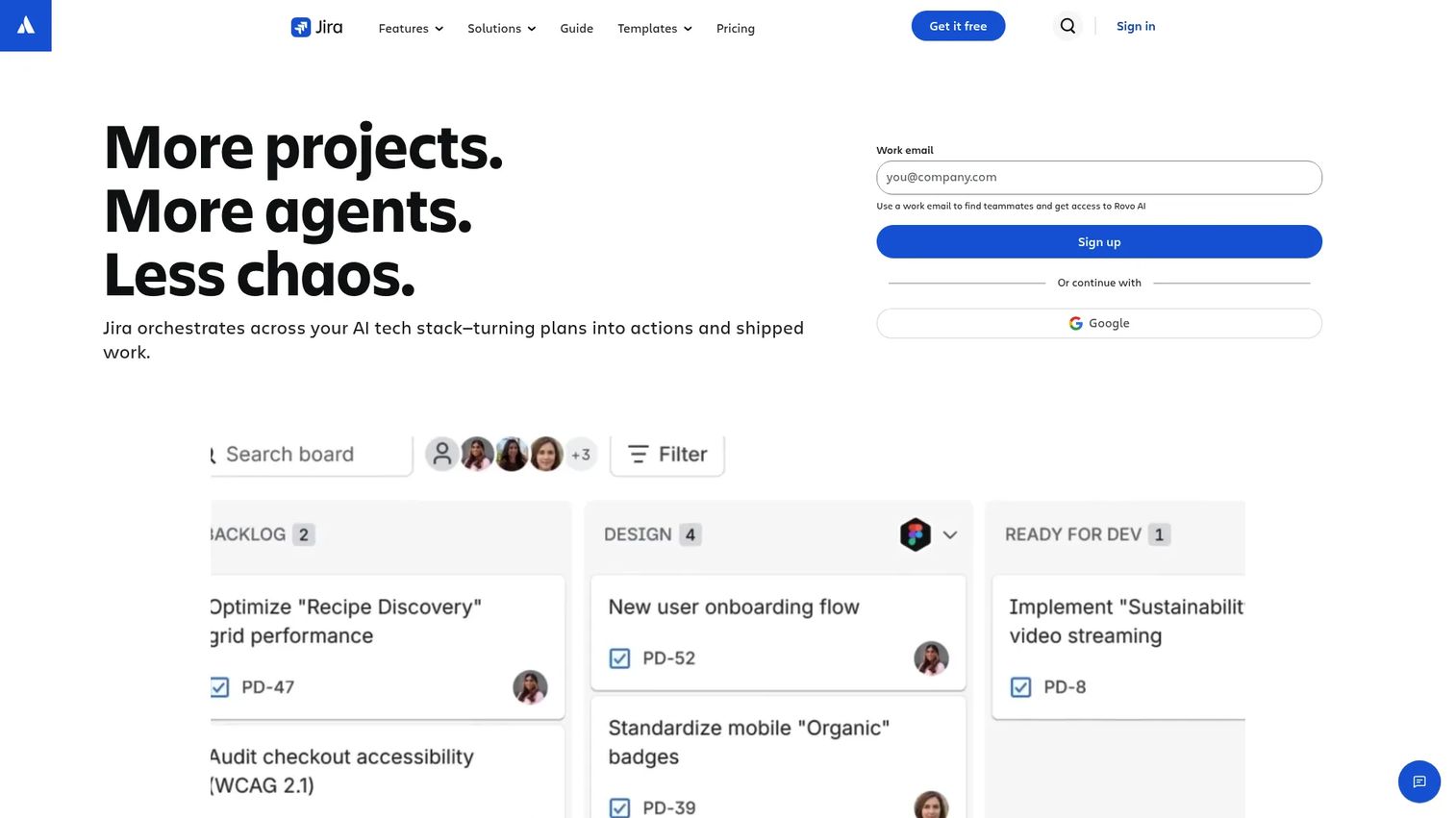Focus the Work email input field
1456x818 pixels.
pyautogui.click(x=1099, y=177)
